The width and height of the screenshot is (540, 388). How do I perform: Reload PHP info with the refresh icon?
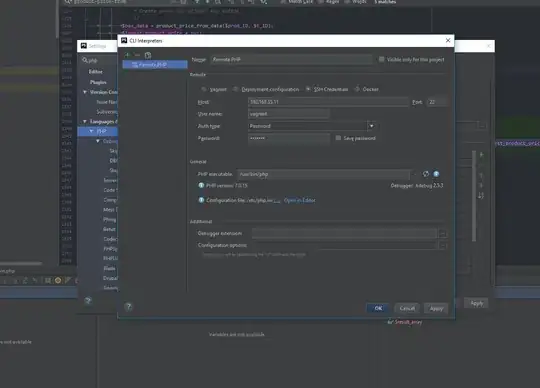pyautogui.click(x=426, y=174)
